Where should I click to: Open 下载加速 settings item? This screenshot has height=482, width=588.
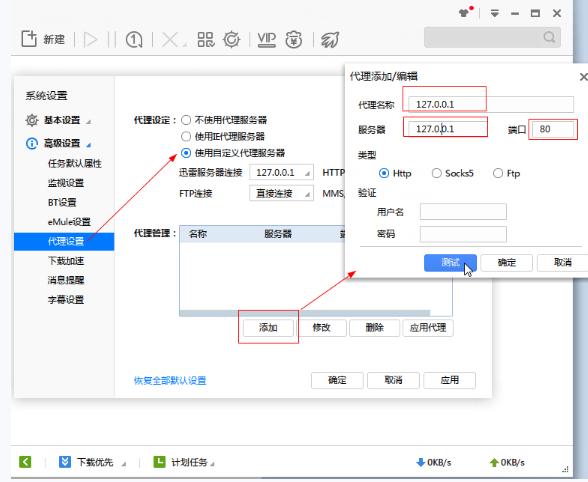[x=66, y=261]
